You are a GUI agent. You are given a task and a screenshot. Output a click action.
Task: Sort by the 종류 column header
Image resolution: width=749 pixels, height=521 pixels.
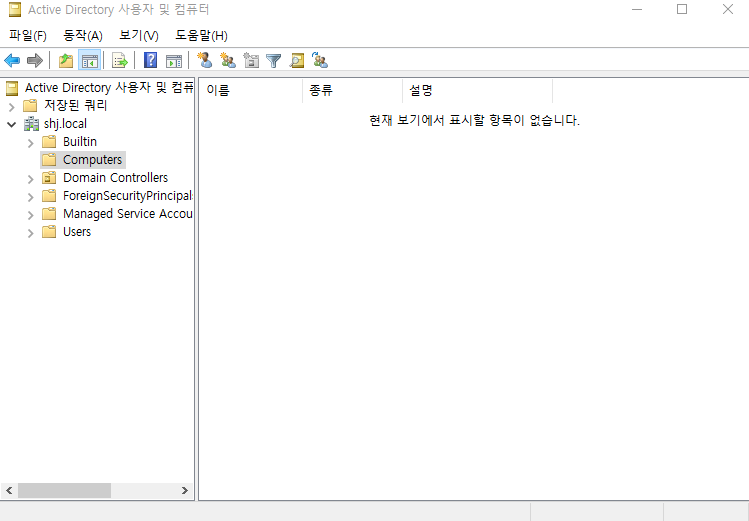coord(353,90)
